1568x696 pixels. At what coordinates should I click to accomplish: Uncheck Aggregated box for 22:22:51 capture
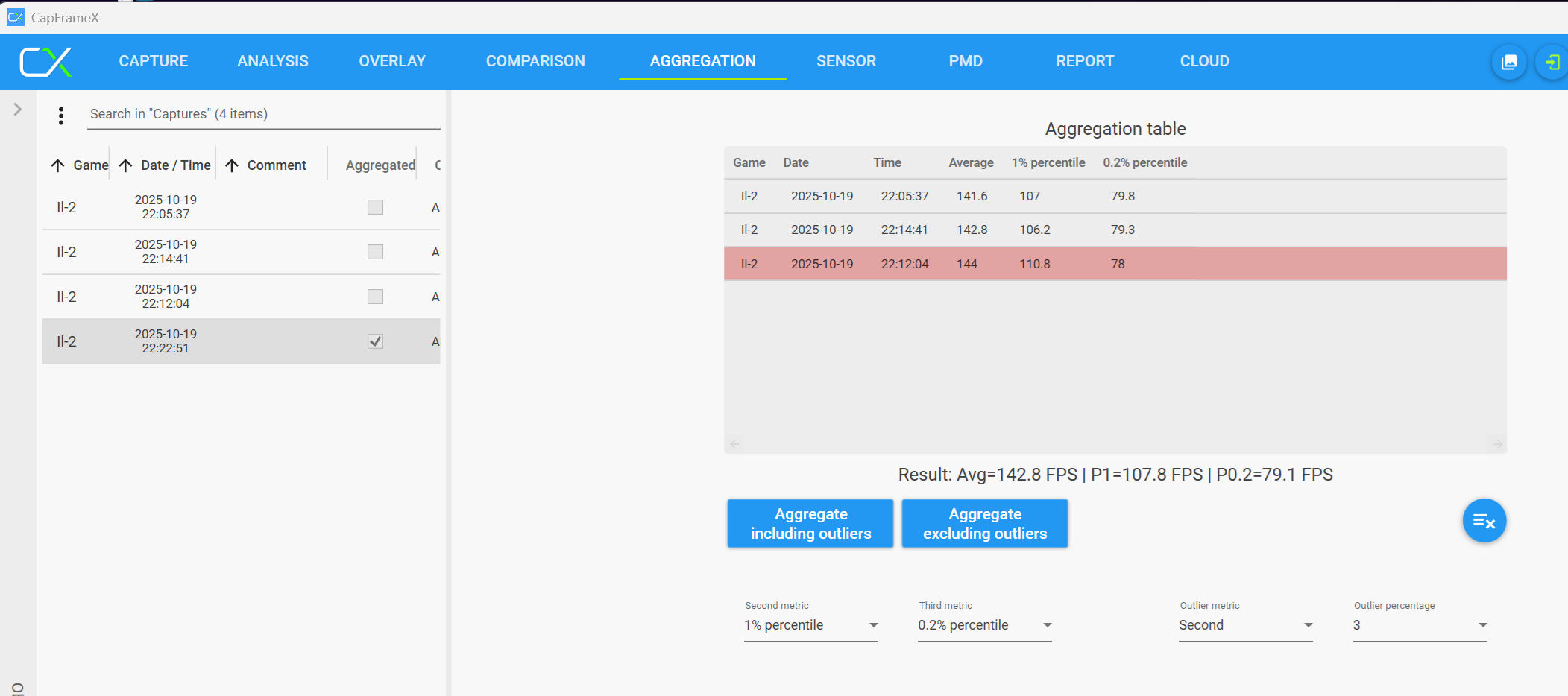[x=375, y=341]
